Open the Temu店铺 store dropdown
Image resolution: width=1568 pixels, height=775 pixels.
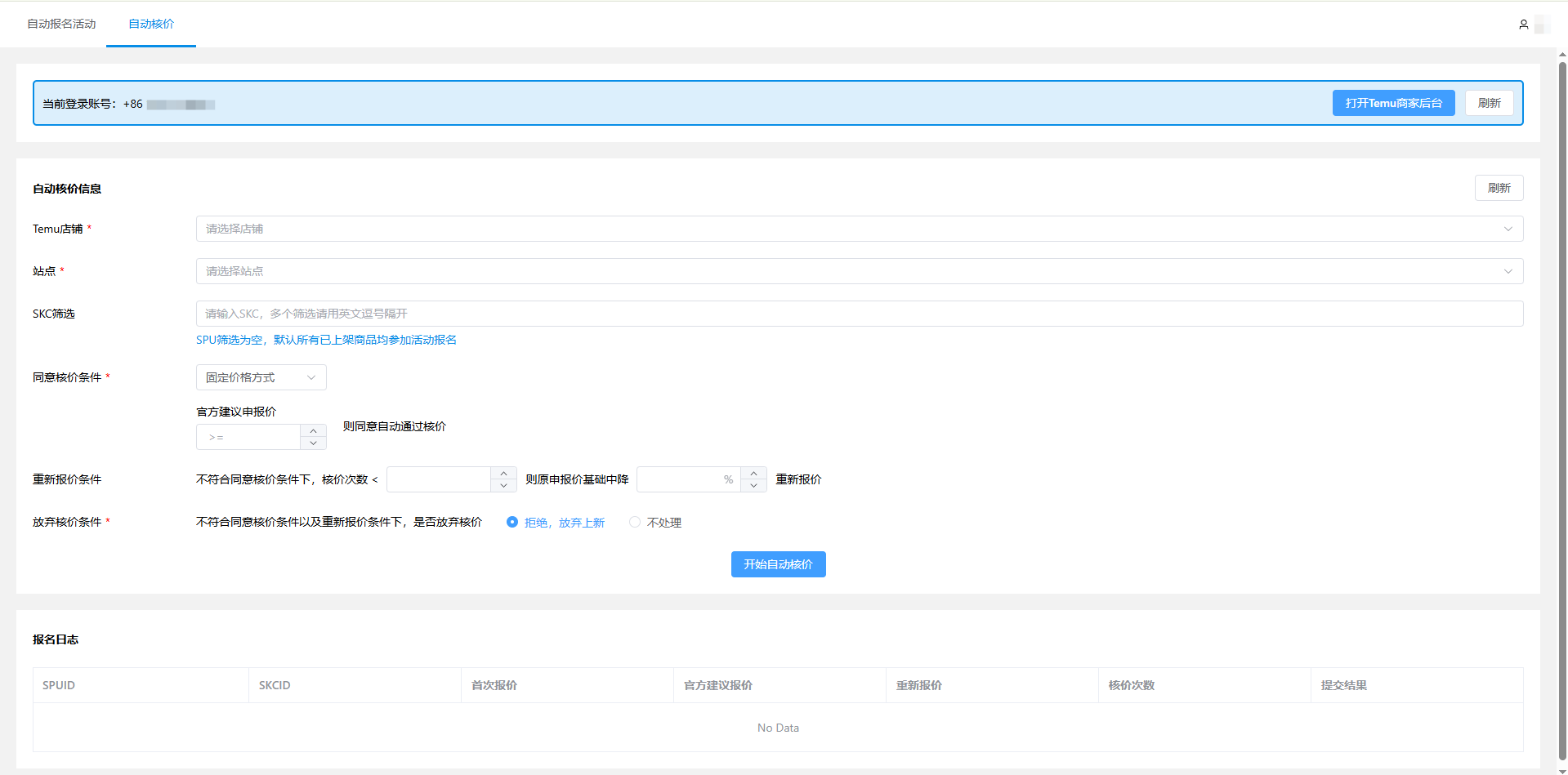click(860, 229)
